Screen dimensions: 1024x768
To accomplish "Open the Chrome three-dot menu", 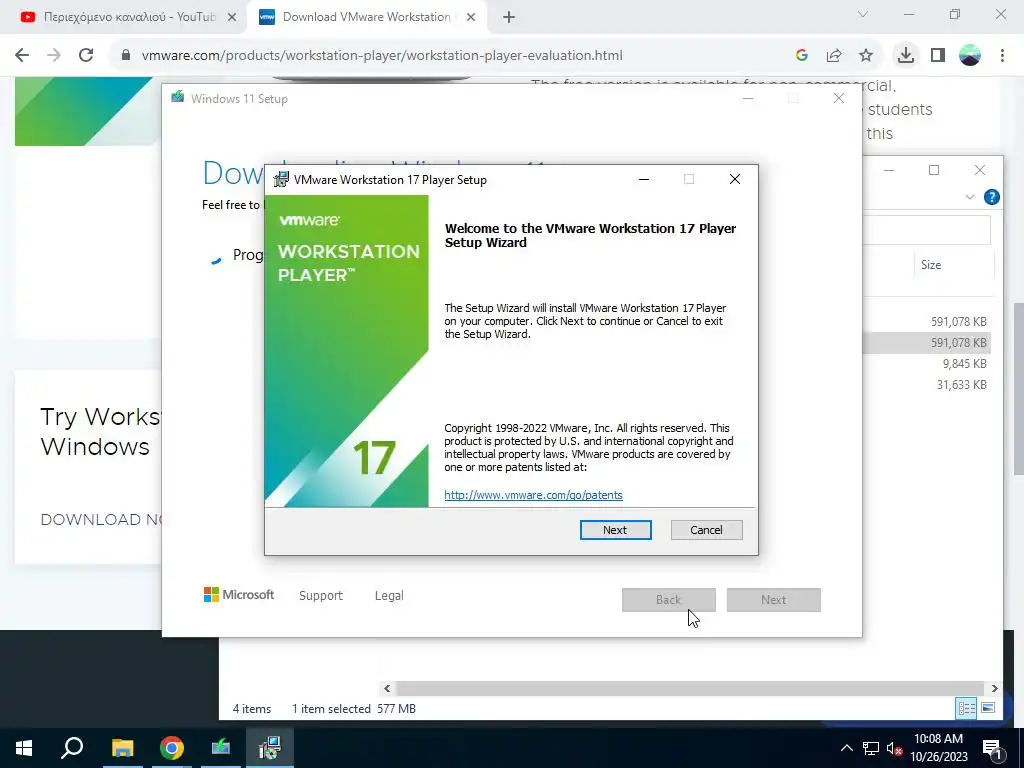I will point(1002,56).
